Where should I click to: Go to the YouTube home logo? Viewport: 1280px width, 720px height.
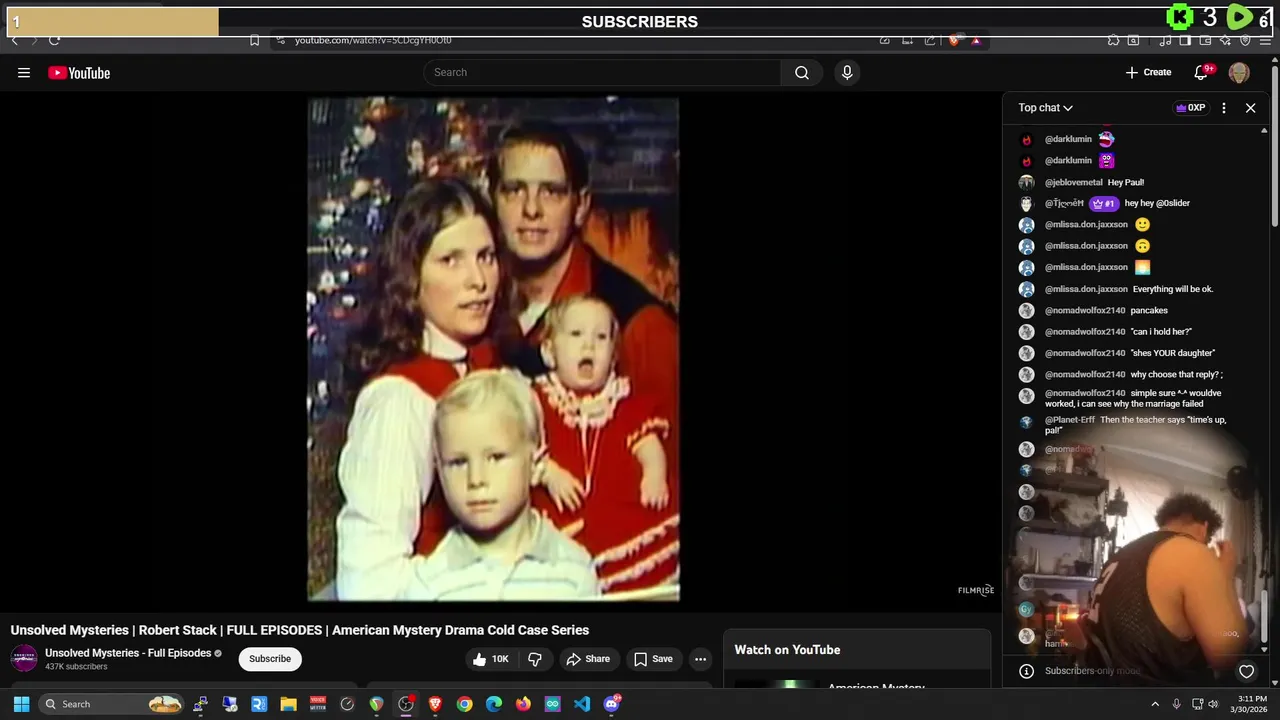[79, 73]
